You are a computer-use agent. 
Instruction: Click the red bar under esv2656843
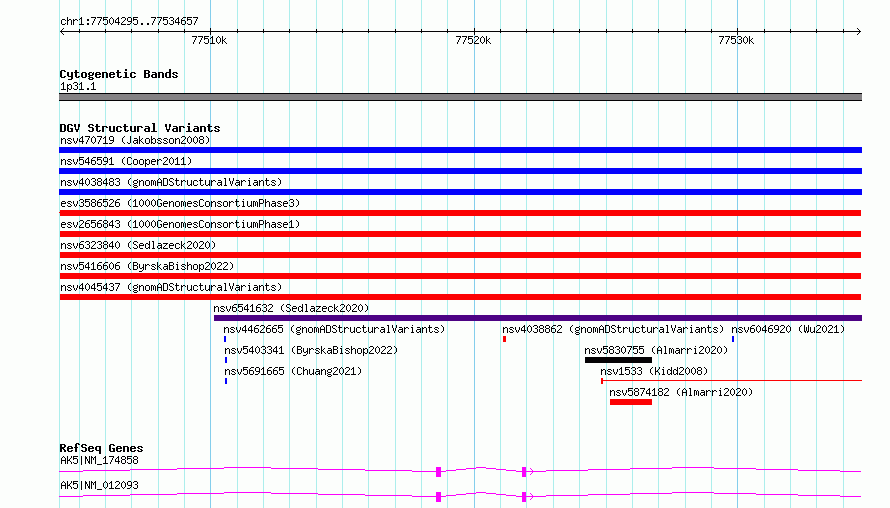460,234
